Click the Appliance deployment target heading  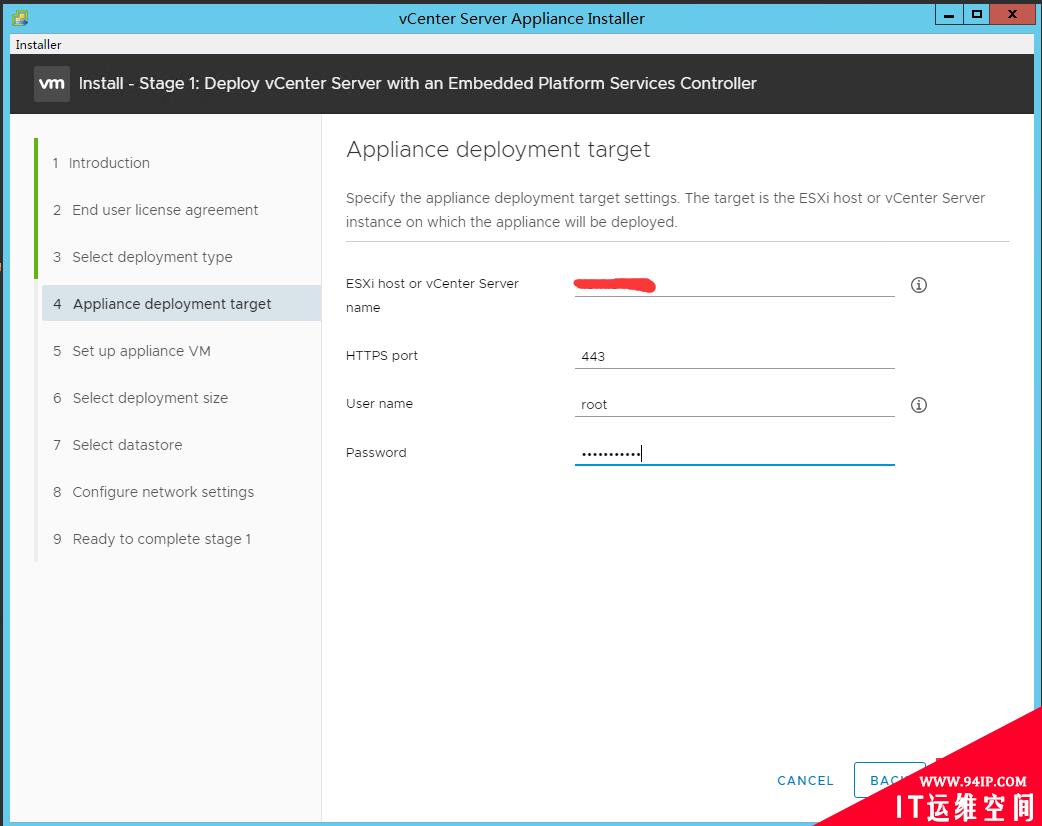(x=498, y=150)
